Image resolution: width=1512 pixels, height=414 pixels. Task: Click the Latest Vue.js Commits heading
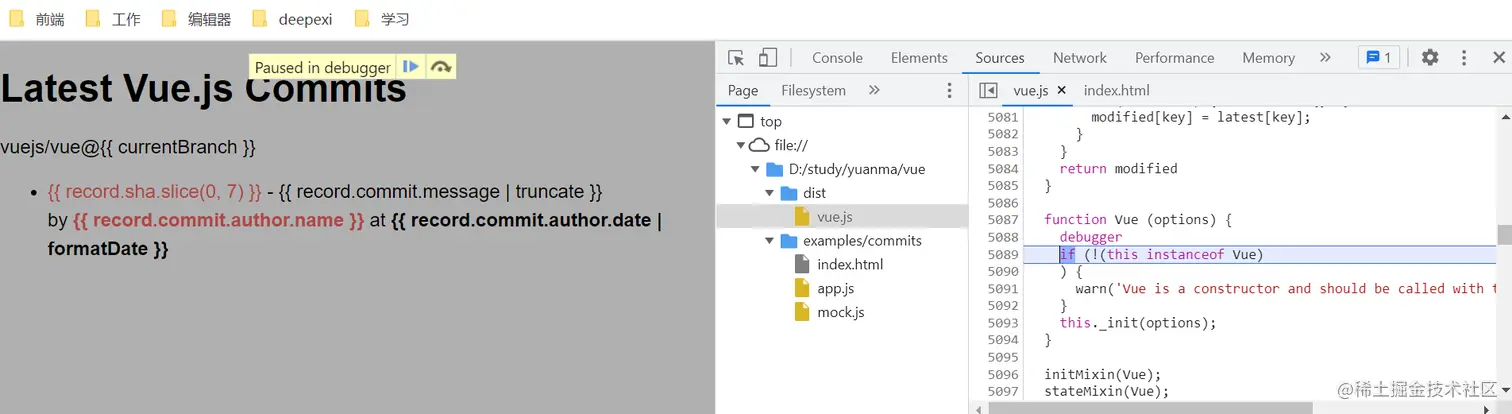[204, 88]
